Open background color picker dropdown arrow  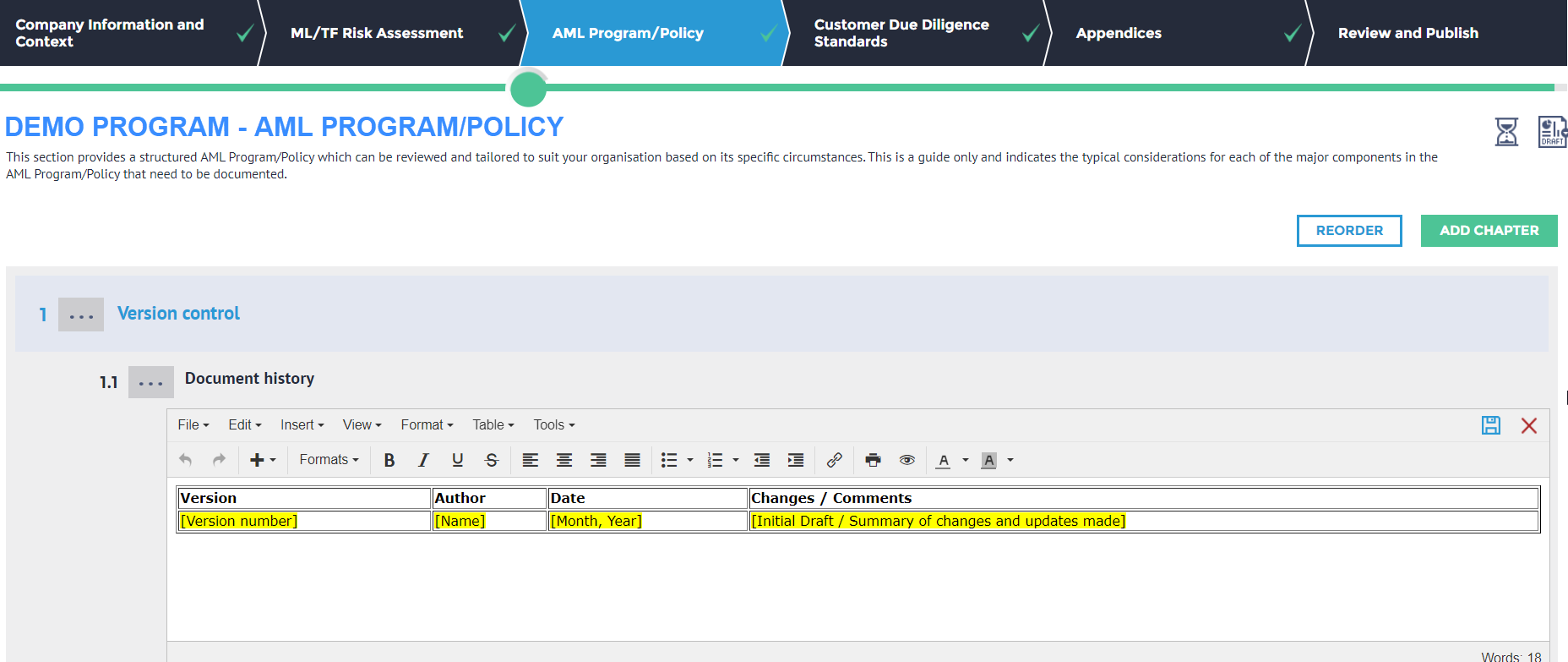coord(1010,460)
